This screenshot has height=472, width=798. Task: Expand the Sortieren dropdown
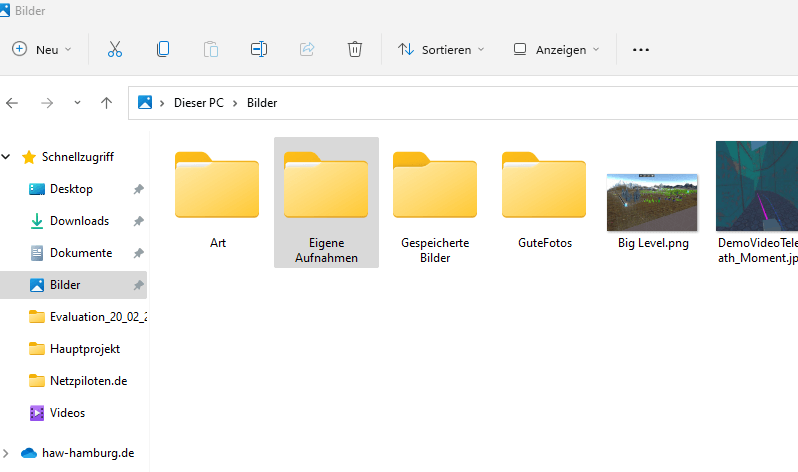tap(441, 49)
